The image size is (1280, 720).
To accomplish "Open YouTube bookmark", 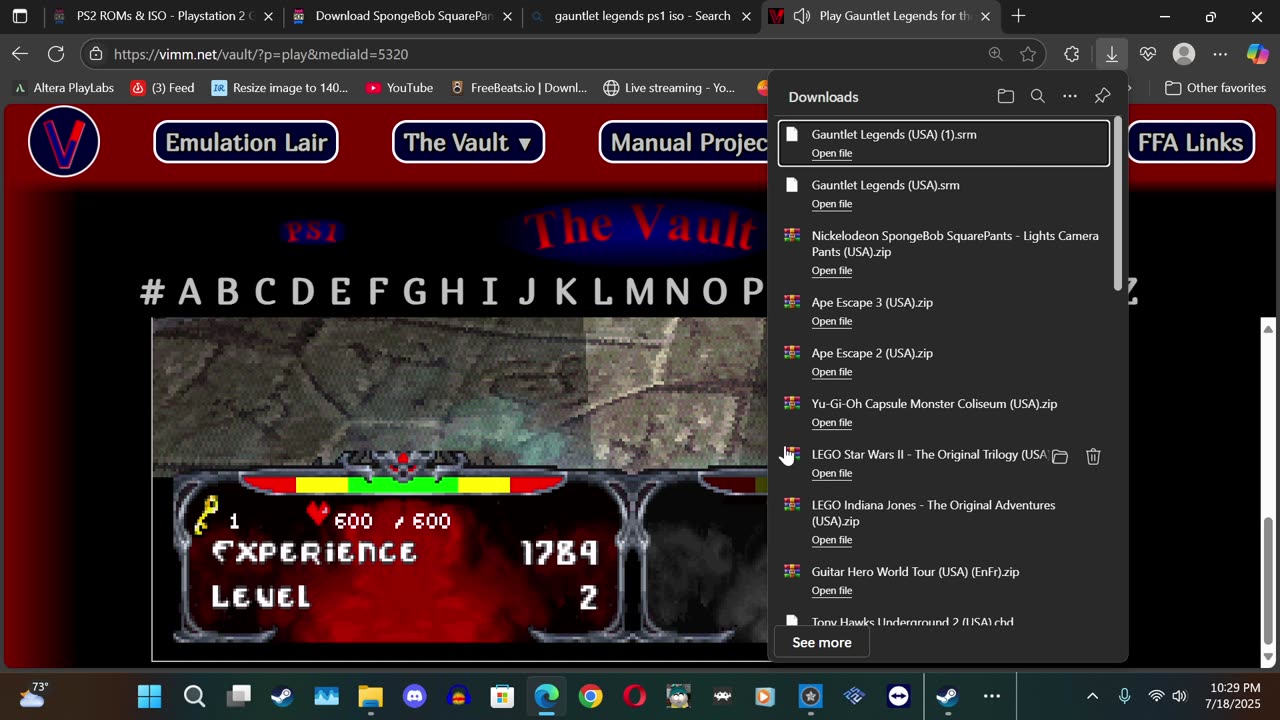I will click(x=399, y=88).
